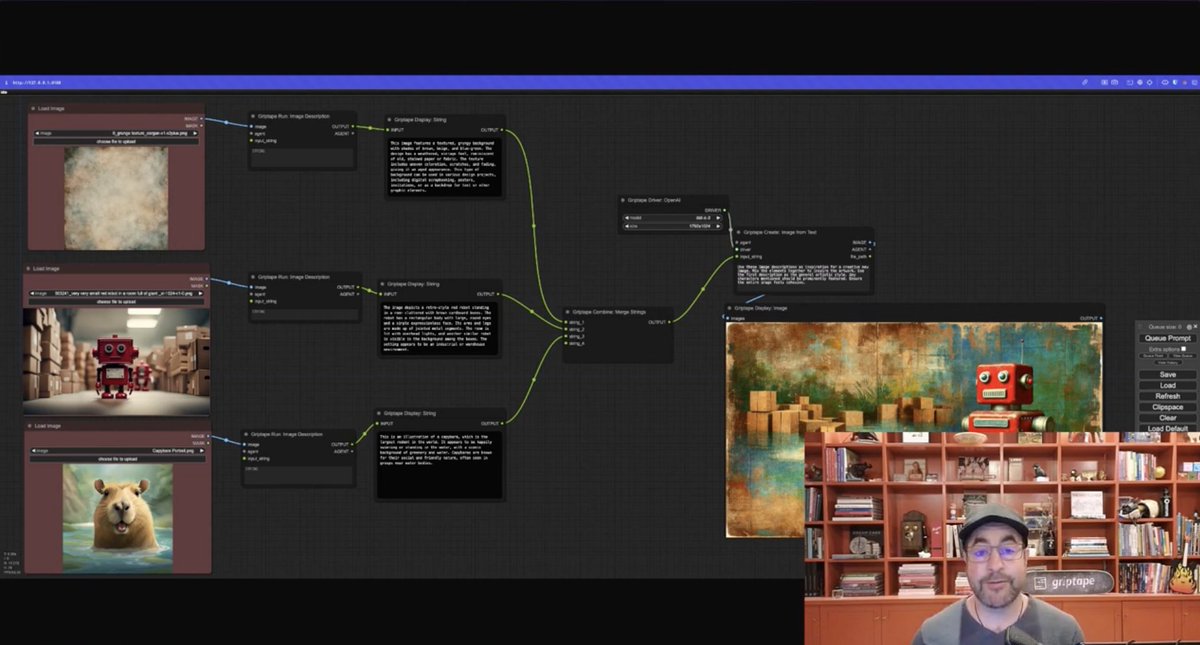Click the agent input socket on Image from Text

click(x=735, y=242)
